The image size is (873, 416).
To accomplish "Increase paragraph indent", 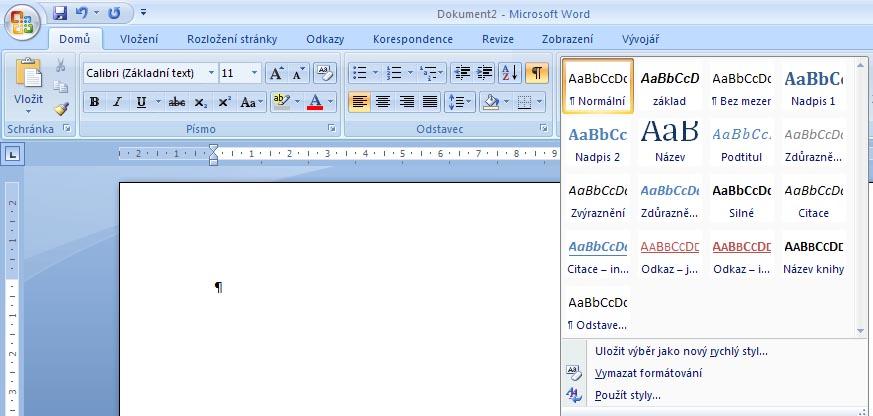I will pyautogui.click(x=484, y=73).
